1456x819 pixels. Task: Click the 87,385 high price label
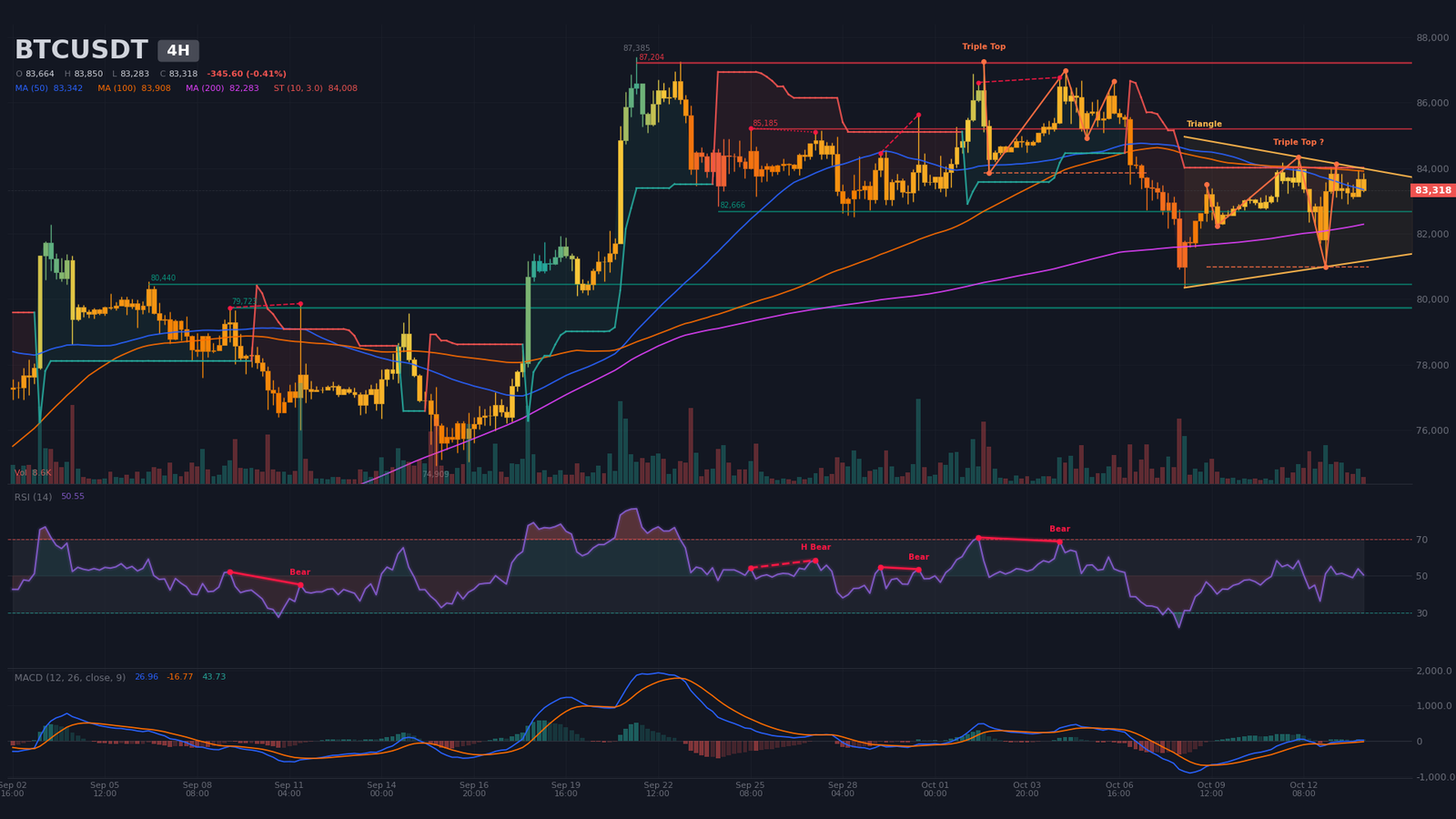coord(636,48)
